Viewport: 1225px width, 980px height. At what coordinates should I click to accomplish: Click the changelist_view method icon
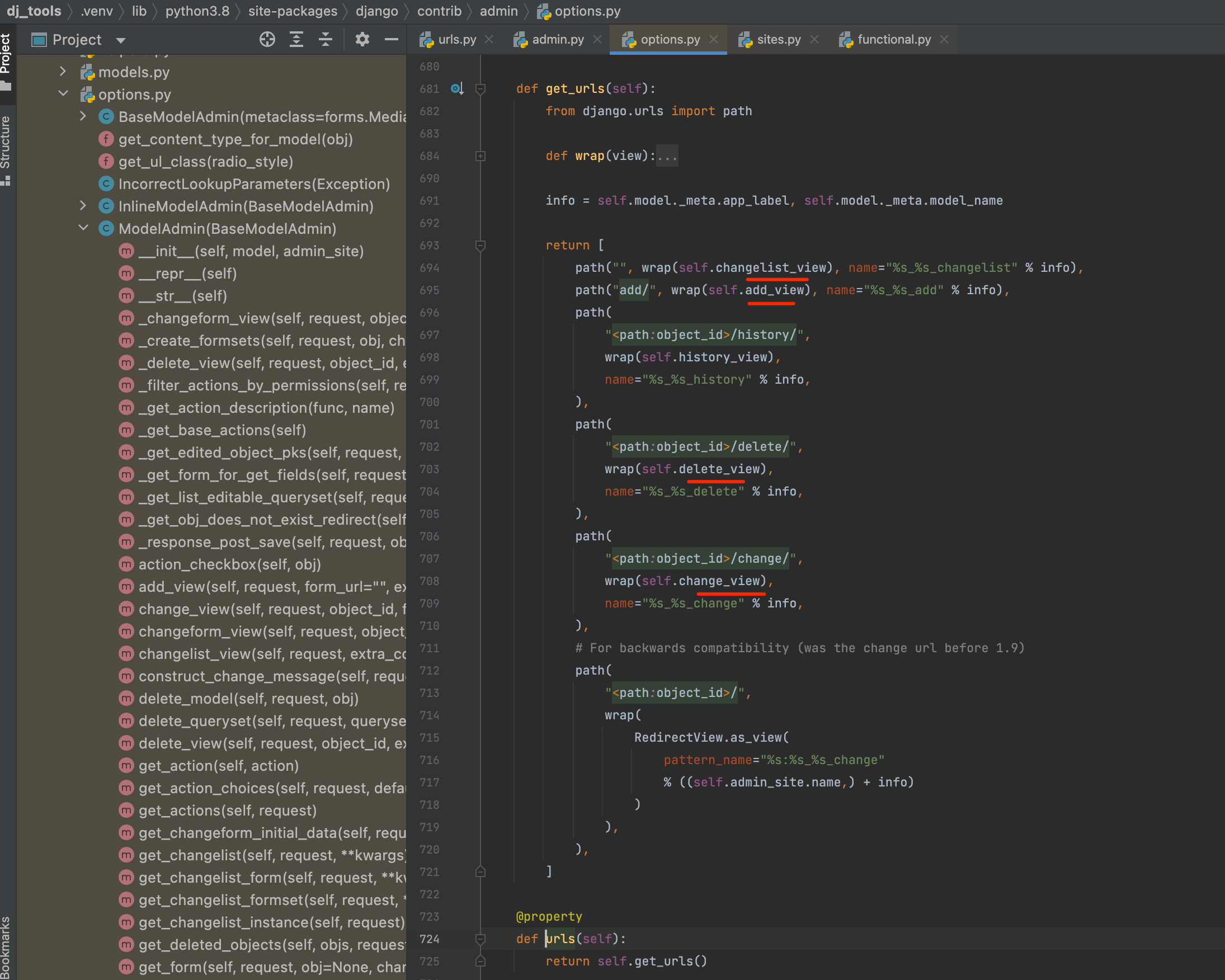pos(126,653)
